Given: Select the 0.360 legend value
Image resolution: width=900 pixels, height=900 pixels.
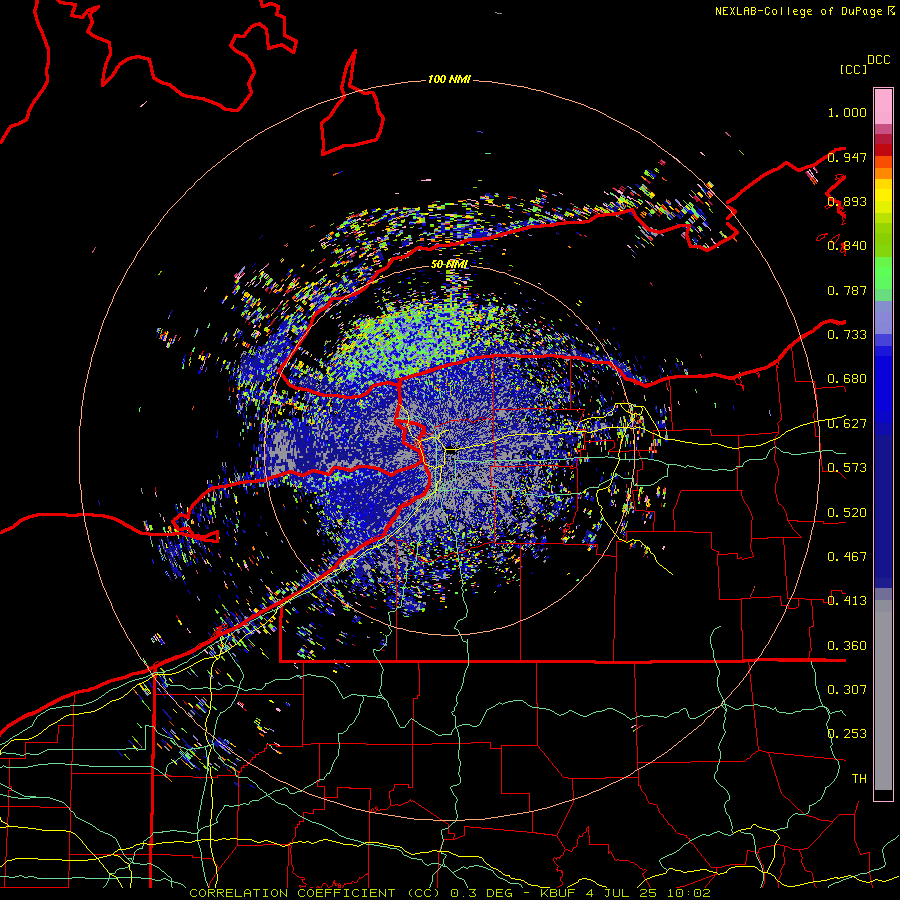Looking at the screenshot, I should [x=847, y=646].
